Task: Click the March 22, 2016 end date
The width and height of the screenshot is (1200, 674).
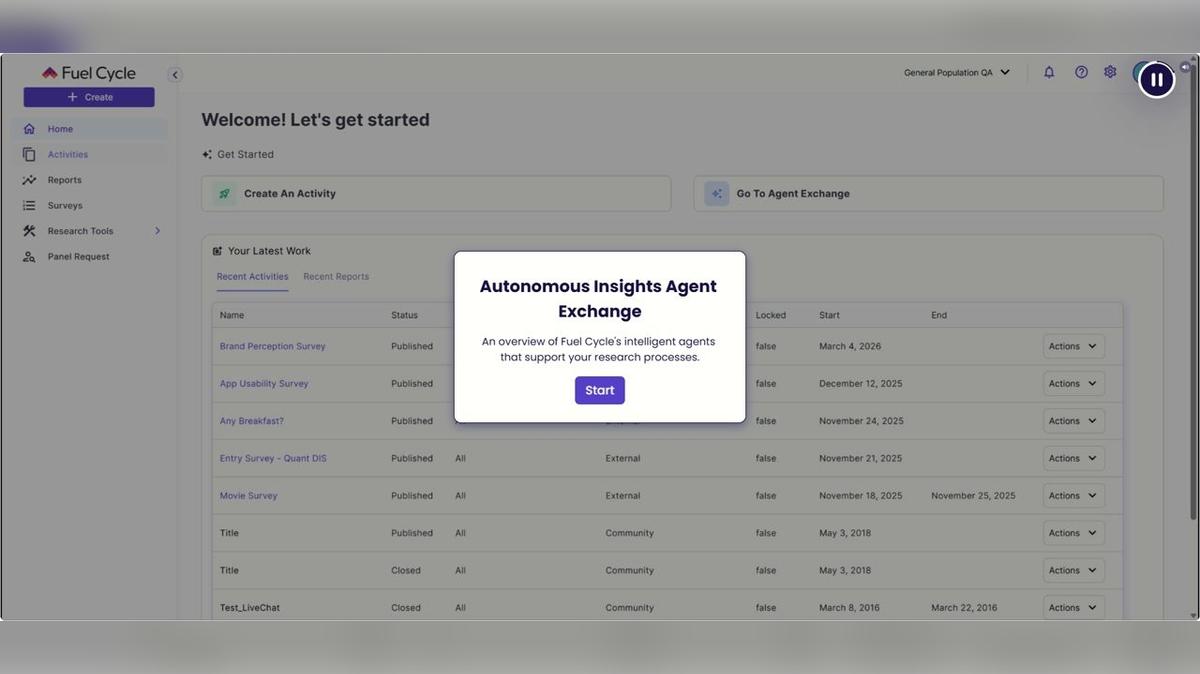Action: [x=964, y=607]
